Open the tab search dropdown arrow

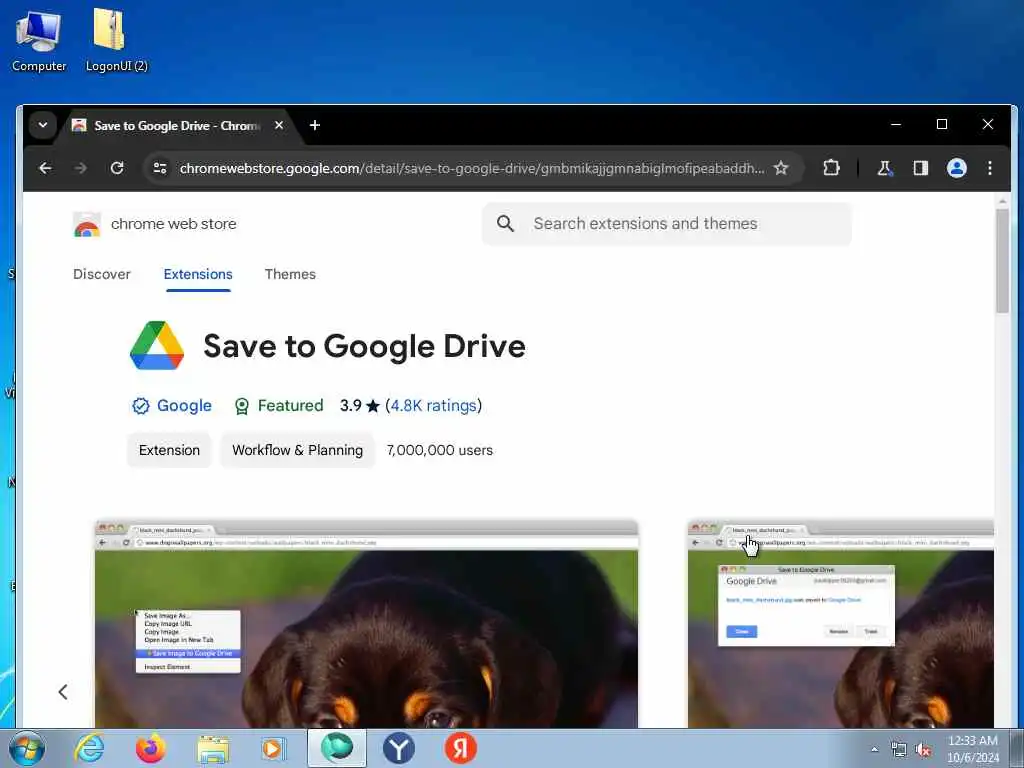43,125
